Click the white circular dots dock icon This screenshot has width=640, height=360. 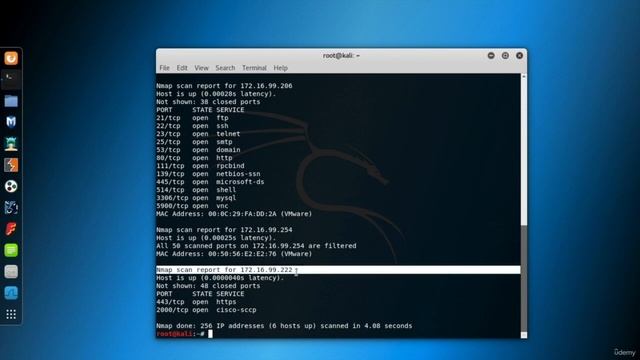coord(11,187)
